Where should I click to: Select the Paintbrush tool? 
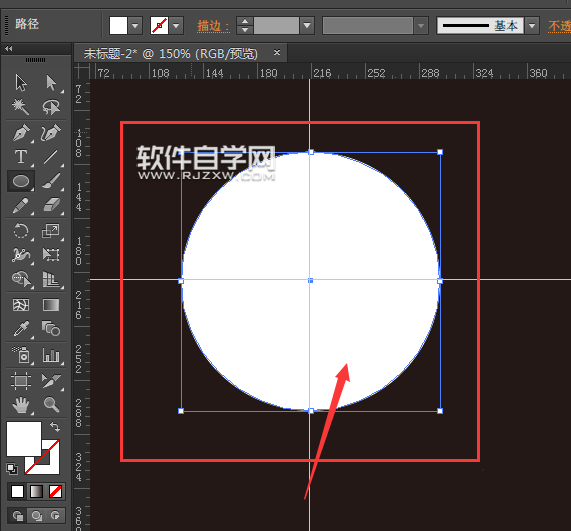(51, 181)
